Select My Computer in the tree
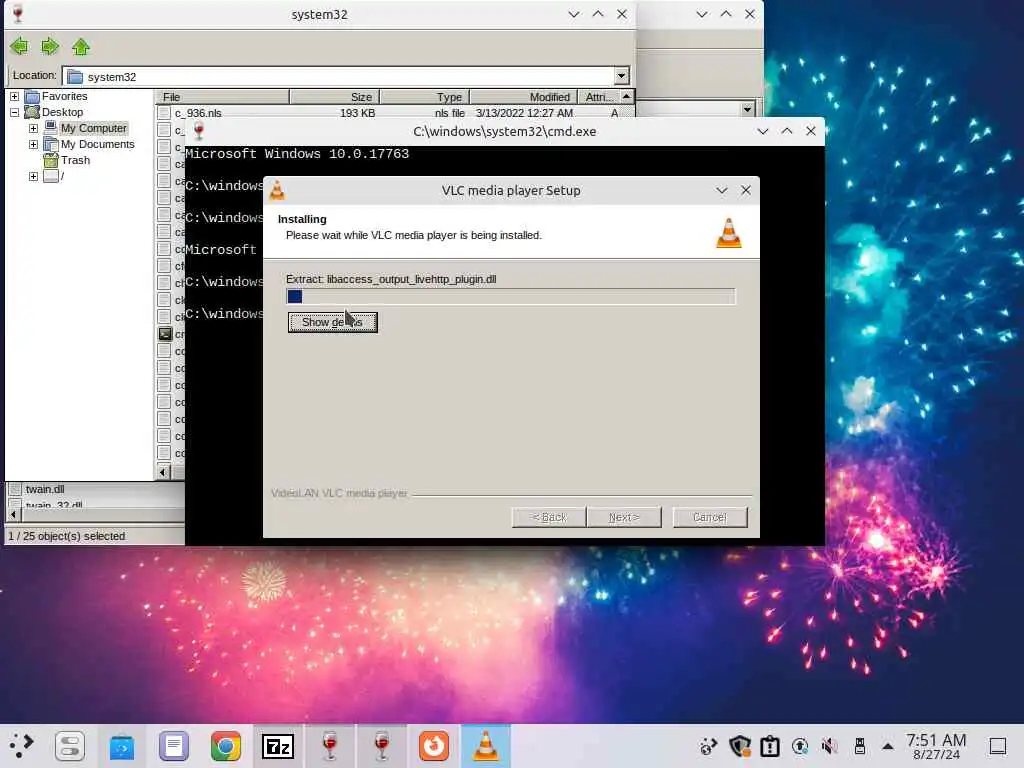 pos(93,128)
